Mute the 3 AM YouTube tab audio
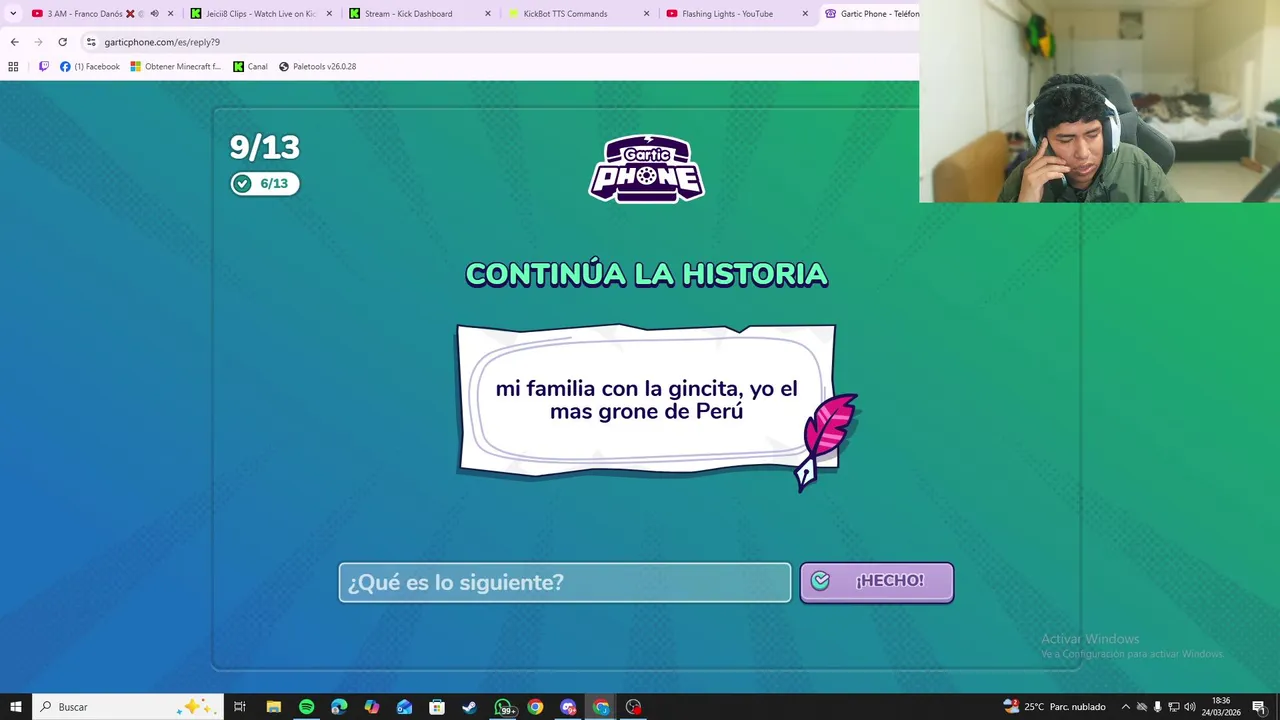 pyautogui.click(x=154, y=14)
